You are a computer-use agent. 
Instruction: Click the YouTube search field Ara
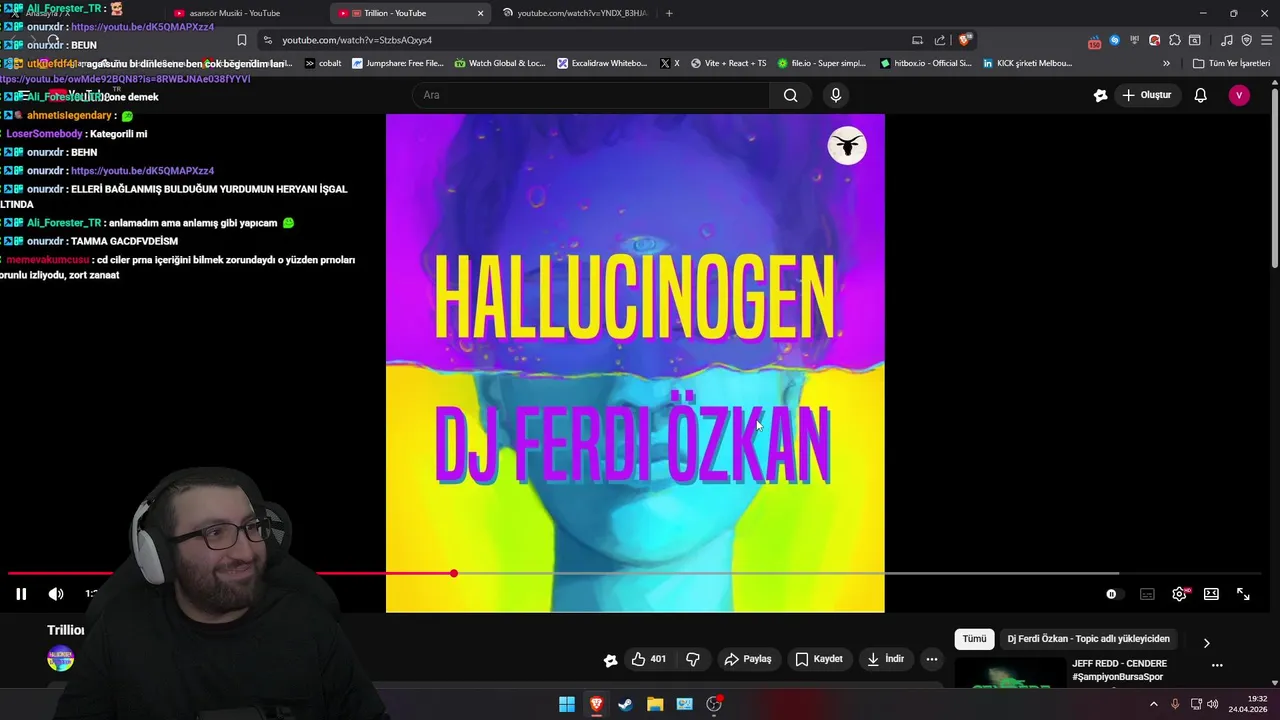pos(591,95)
